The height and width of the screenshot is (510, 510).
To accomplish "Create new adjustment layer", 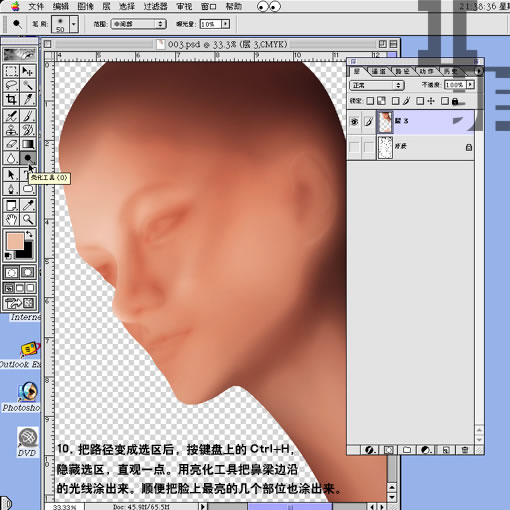I will [x=425, y=450].
